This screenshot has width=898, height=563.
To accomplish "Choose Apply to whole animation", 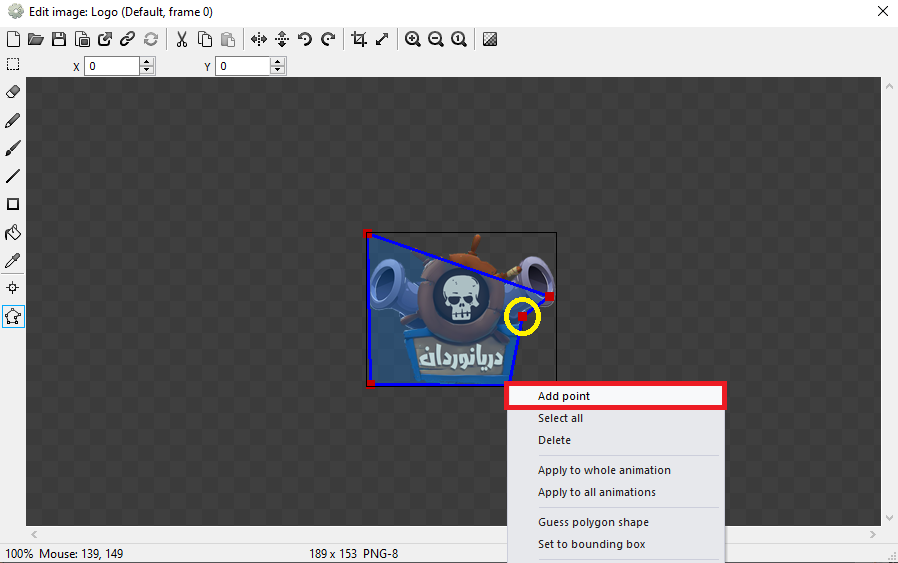I will point(616,470).
